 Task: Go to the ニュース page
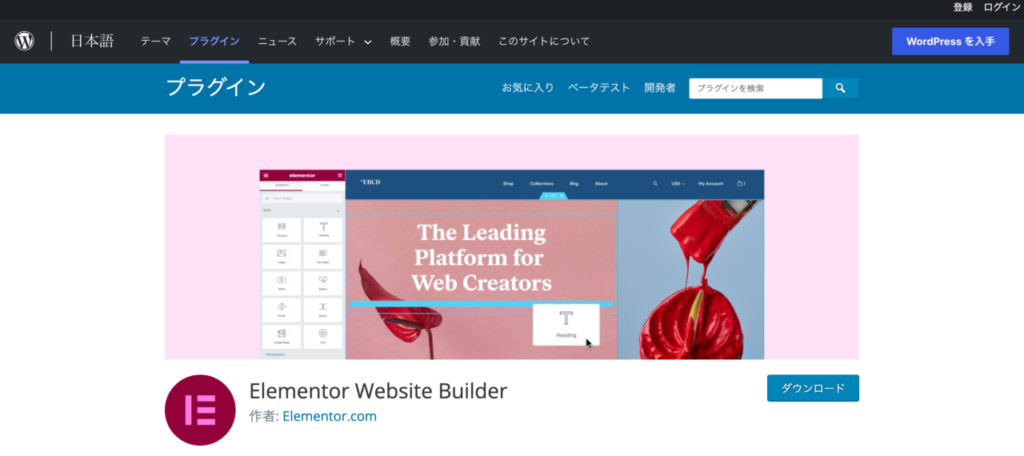[277, 41]
